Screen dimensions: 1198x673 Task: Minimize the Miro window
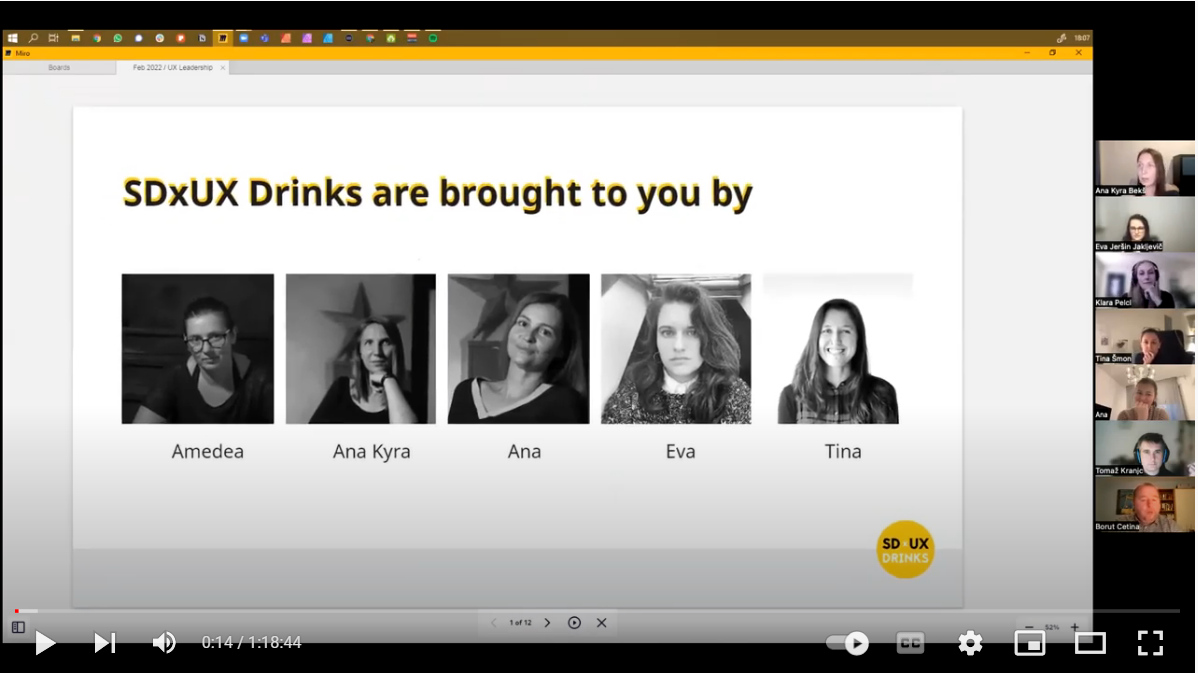tap(1027, 53)
